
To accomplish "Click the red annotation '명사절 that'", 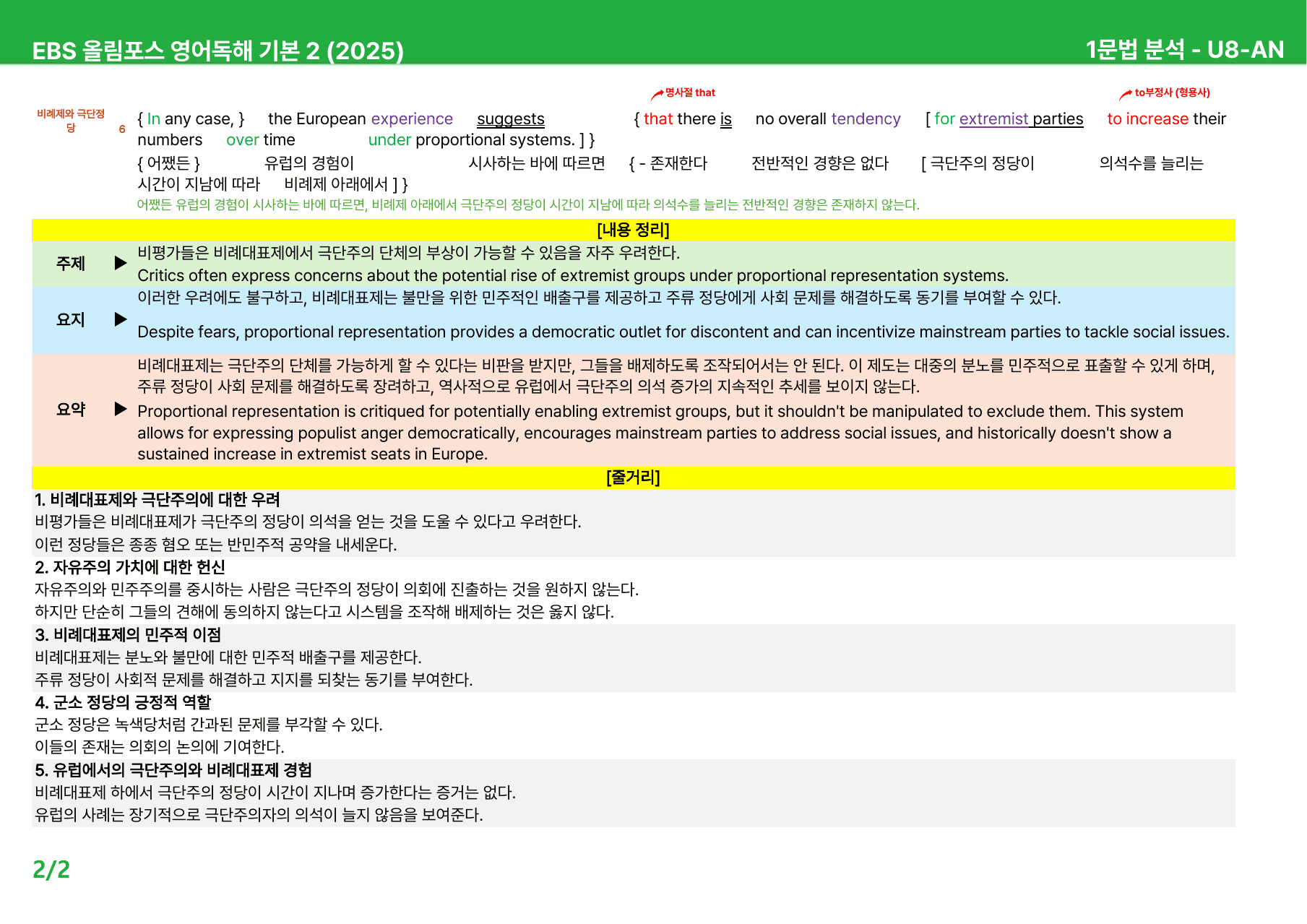I will [690, 92].
